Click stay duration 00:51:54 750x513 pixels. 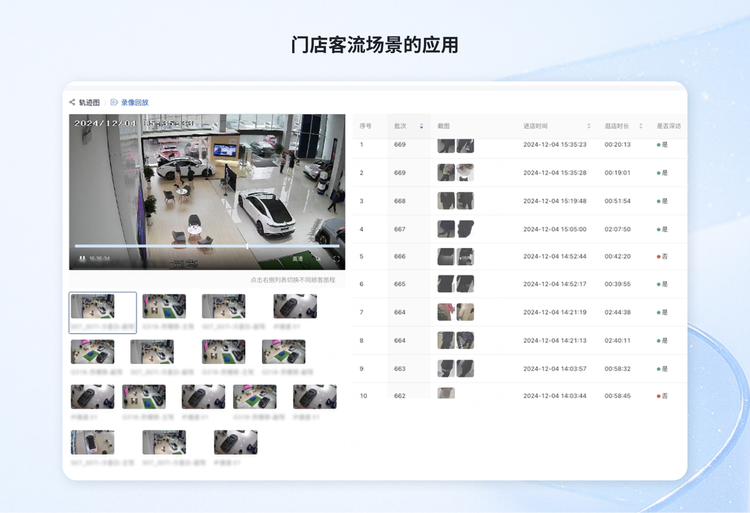click(618, 201)
